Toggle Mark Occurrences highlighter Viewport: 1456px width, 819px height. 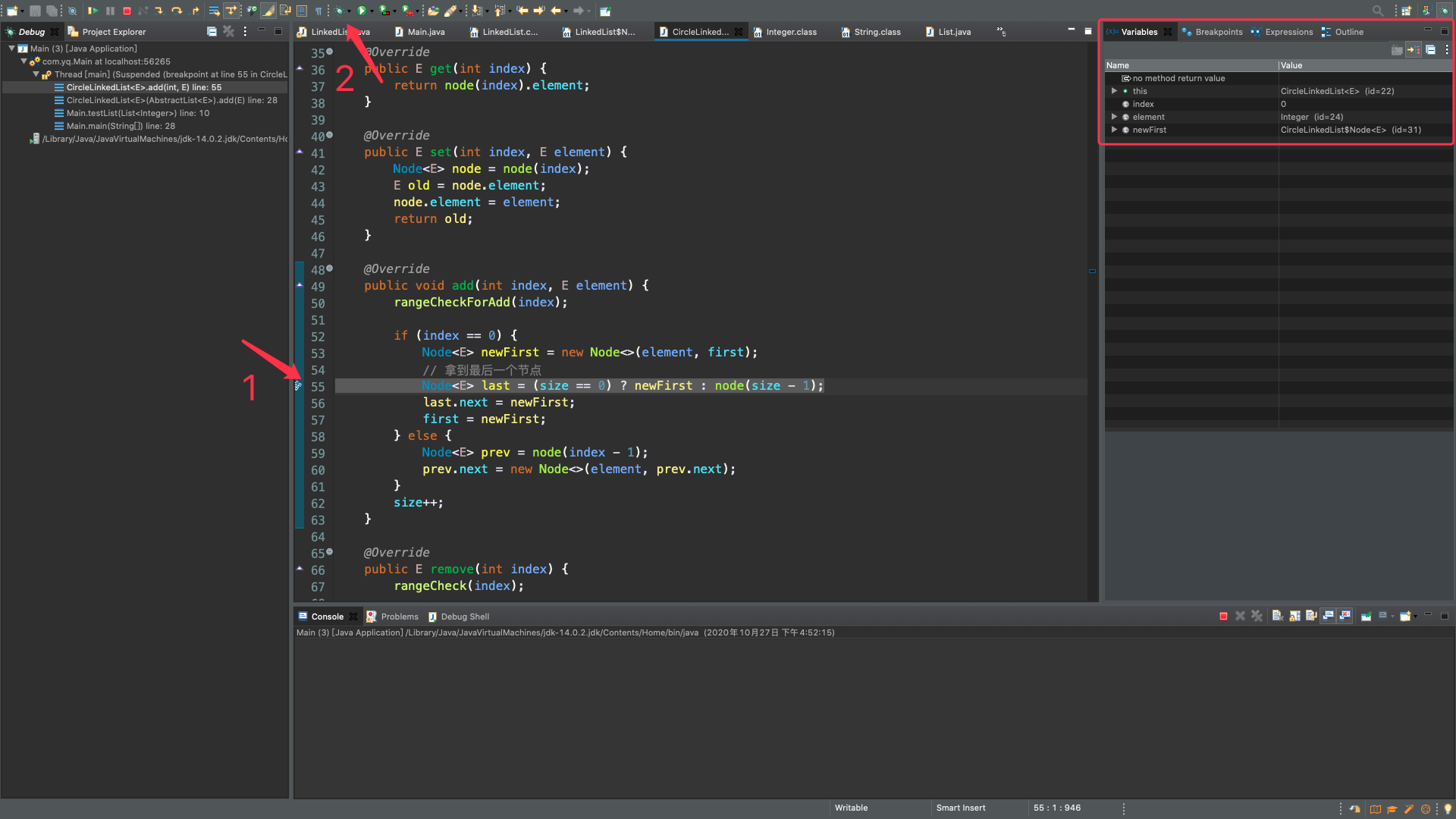(x=268, y=11)
